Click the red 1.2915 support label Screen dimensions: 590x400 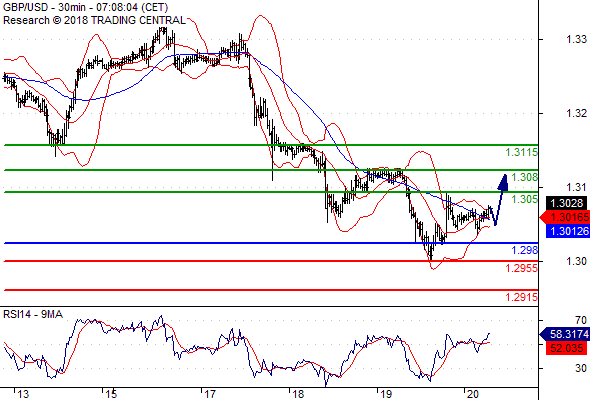click(x=521, y=297)
